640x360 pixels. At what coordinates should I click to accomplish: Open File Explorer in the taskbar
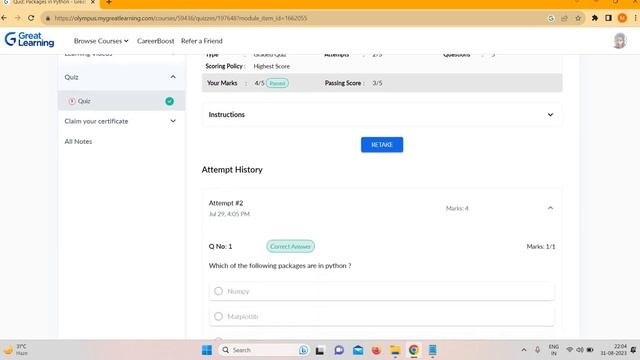[x=395, y=350]
